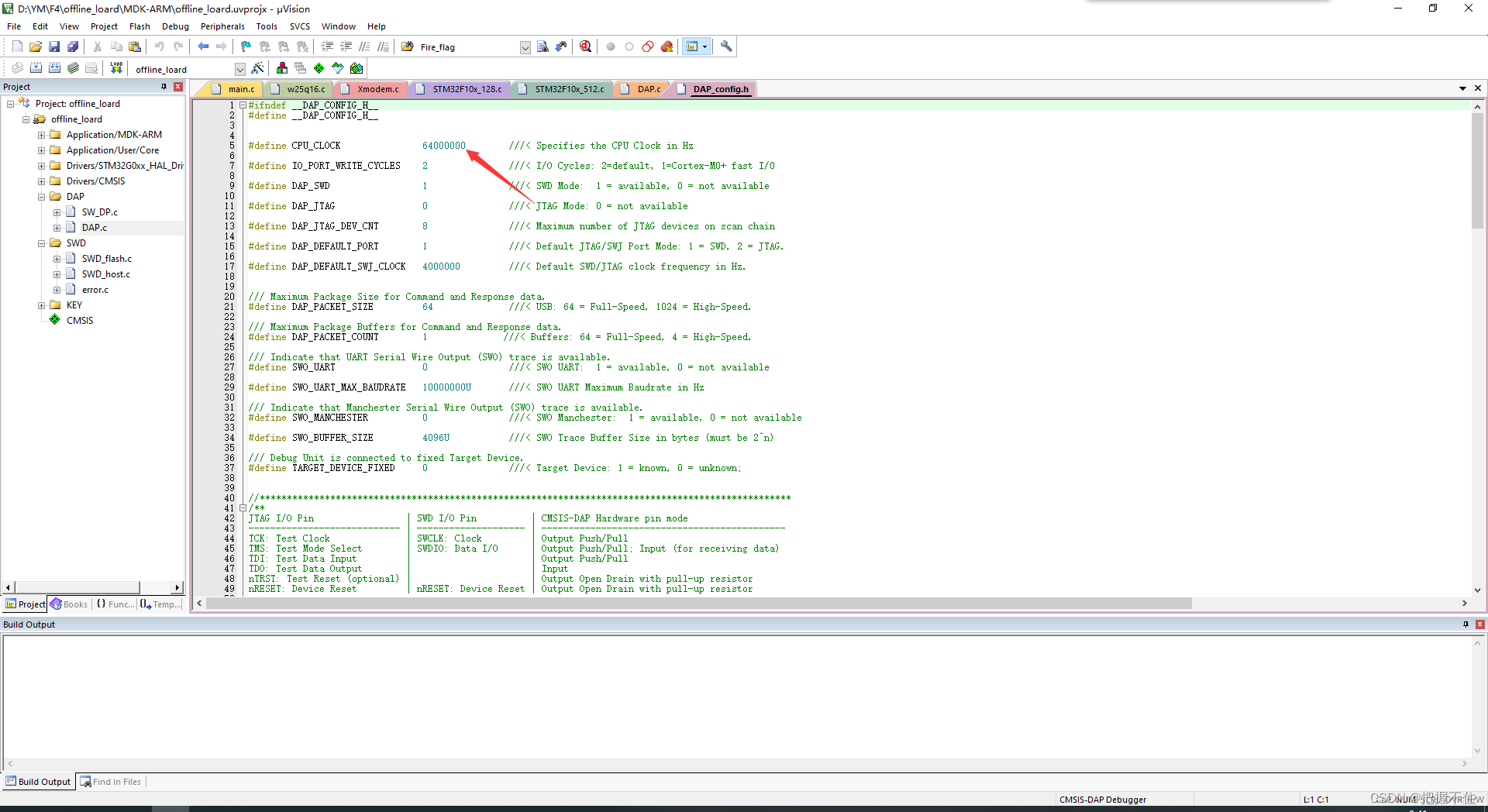Close the Project panel with red X

pyautogui.click(x=177, y=87)
